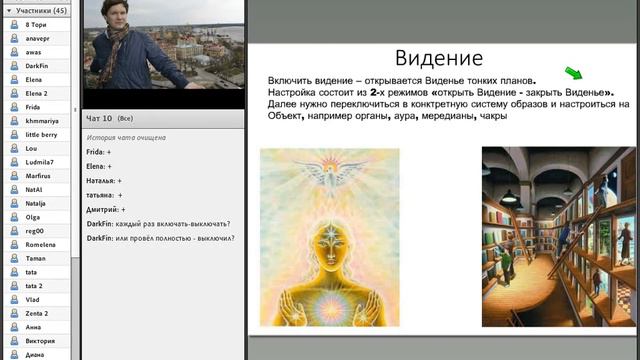Click the library illustration on the slide
This screenshot has width=640, height=360.
click(559, 237)
